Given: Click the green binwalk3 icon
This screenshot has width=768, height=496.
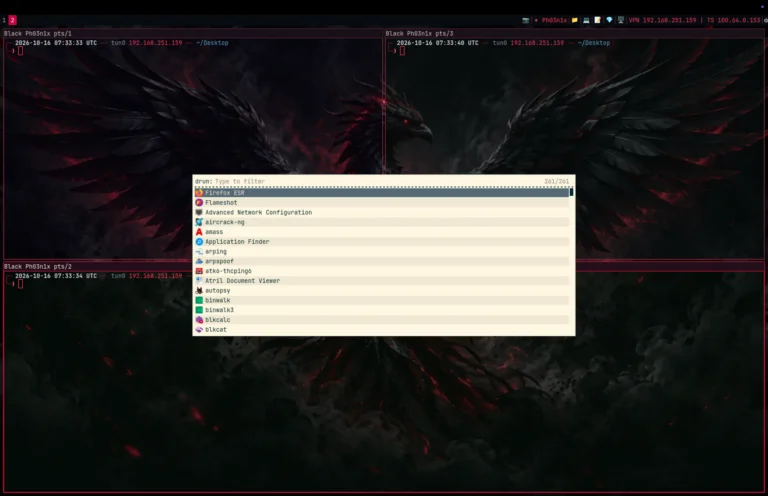Looking at the screenshot, I should coord(199,310).
